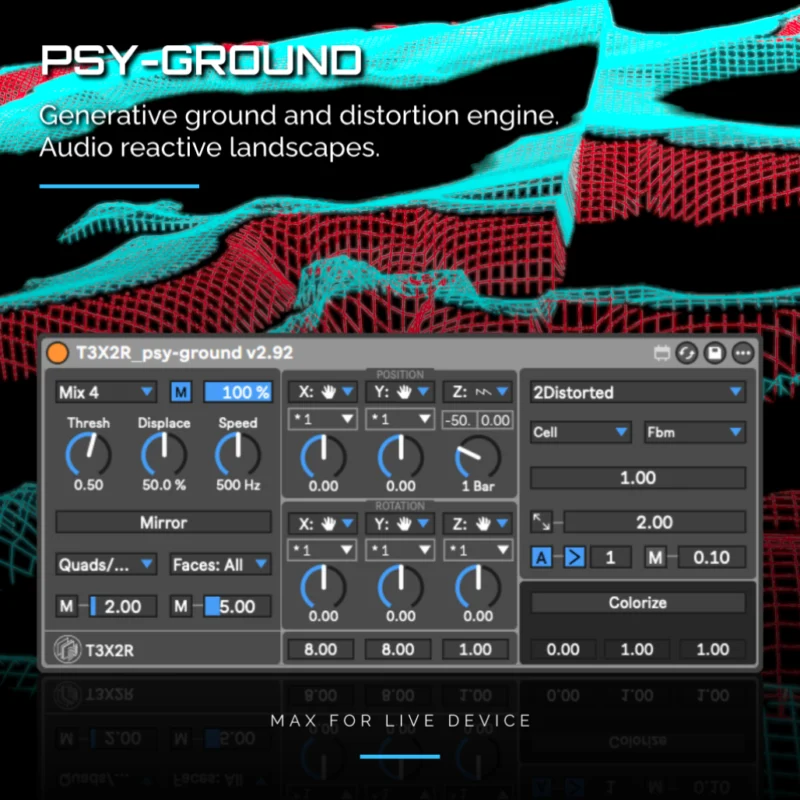Click the Rotation Z knob
This screenshot has height=800, width=800.
click(x=478, y=587)
